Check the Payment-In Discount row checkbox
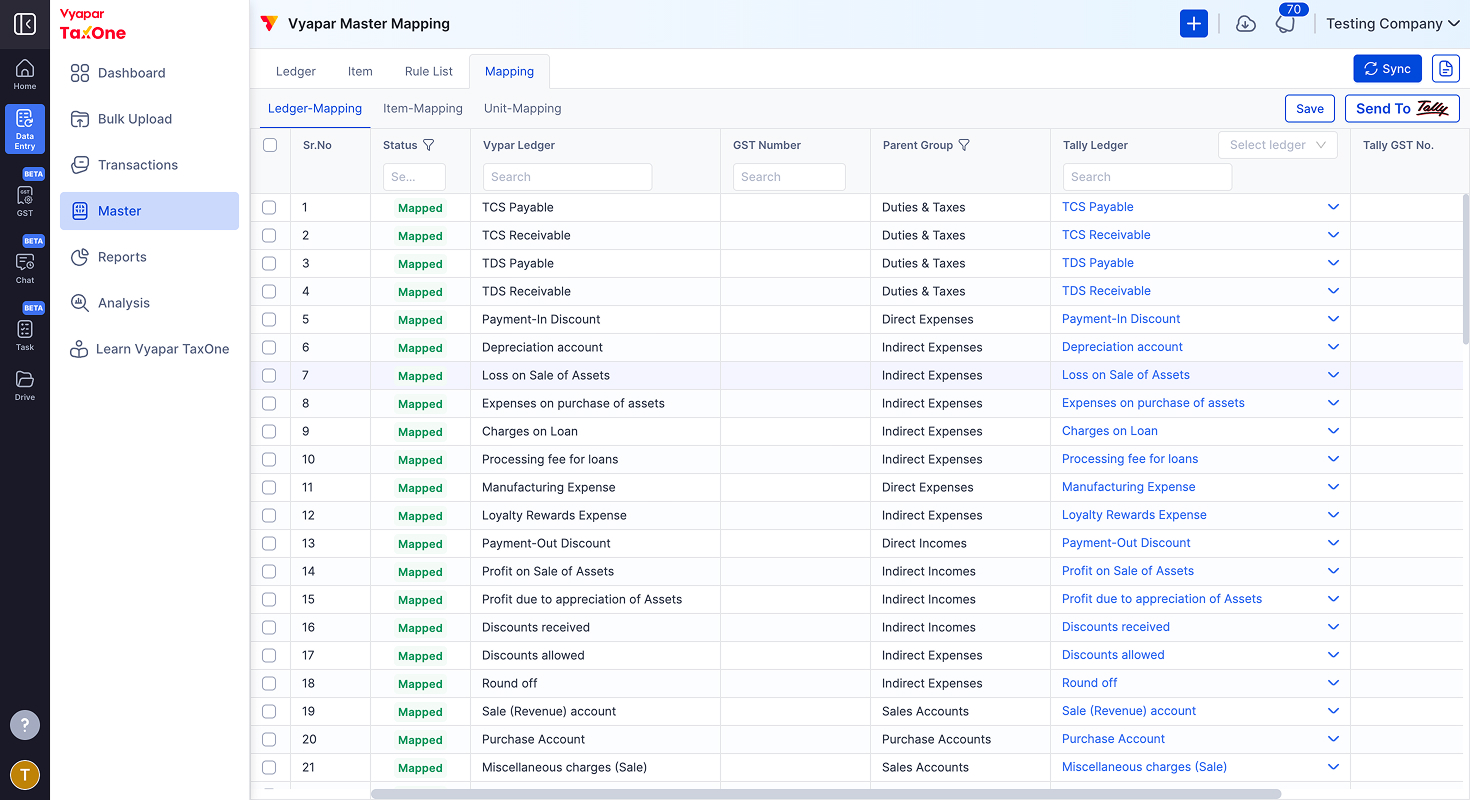The width and height of the screenshot is (1470, 800). click(x=269, y=319)
